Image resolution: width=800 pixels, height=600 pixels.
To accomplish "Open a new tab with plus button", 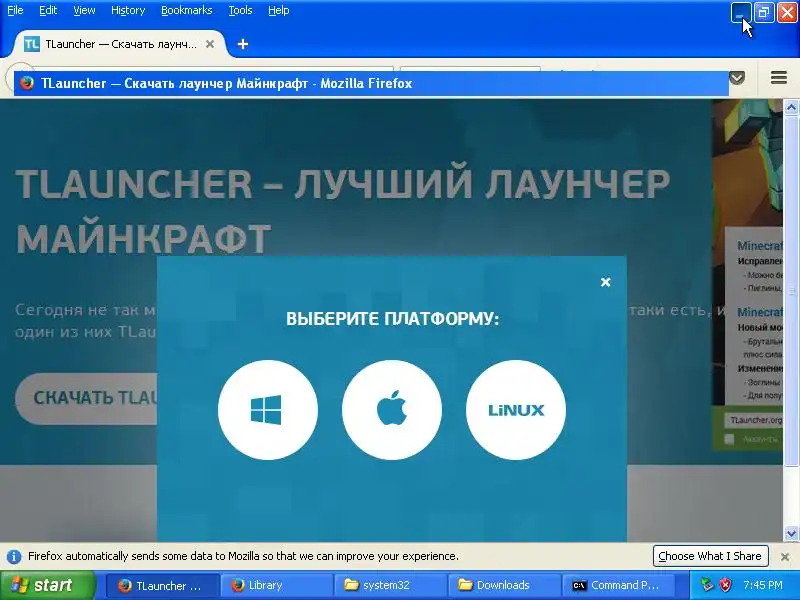I will [243, 44].
